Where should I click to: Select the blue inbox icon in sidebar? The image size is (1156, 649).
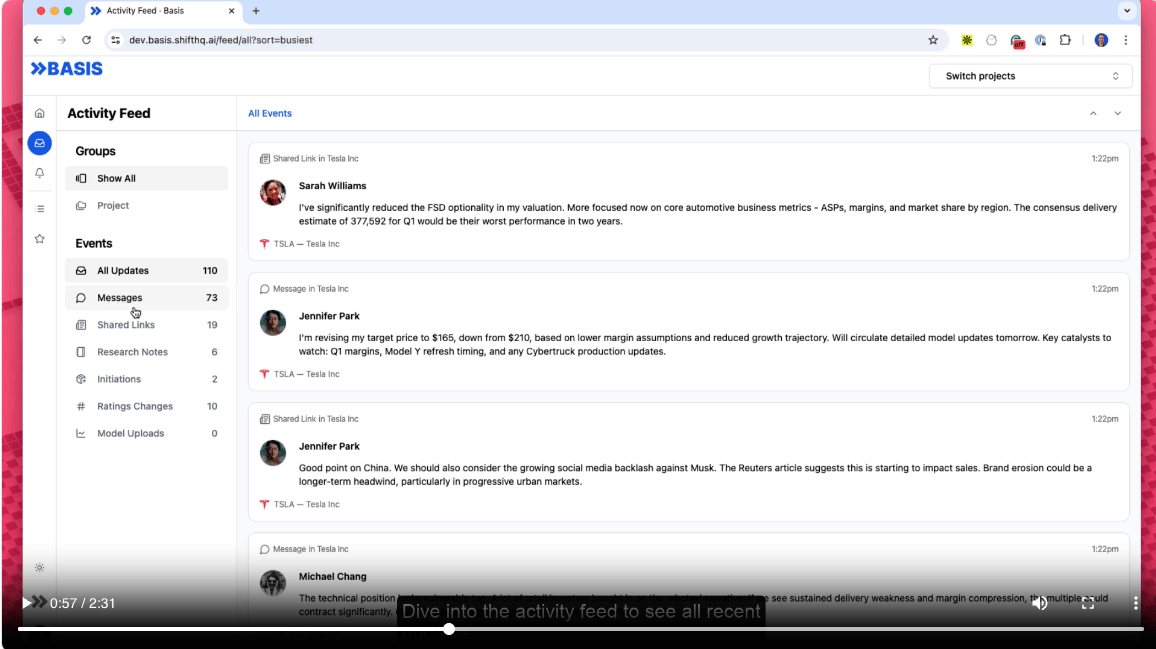pos(40,143)
